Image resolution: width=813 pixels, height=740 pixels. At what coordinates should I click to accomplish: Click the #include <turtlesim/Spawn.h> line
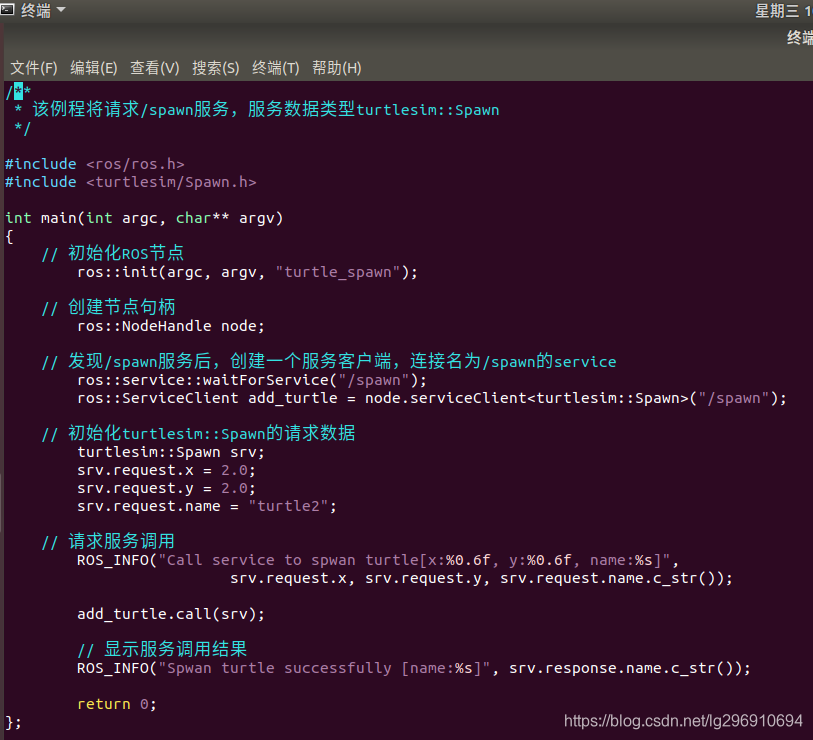point(131,182)
